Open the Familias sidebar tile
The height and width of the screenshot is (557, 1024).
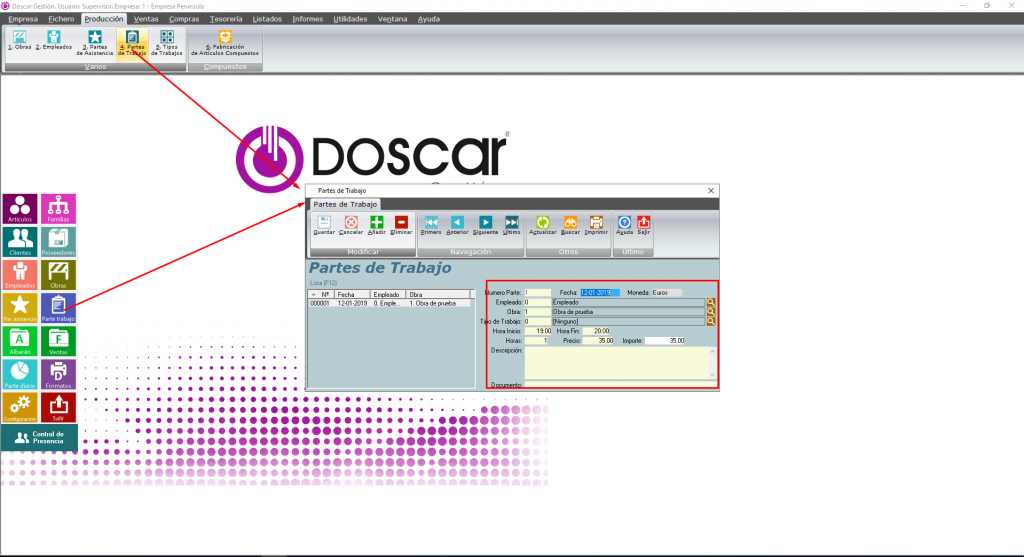(x=58, y=209)
